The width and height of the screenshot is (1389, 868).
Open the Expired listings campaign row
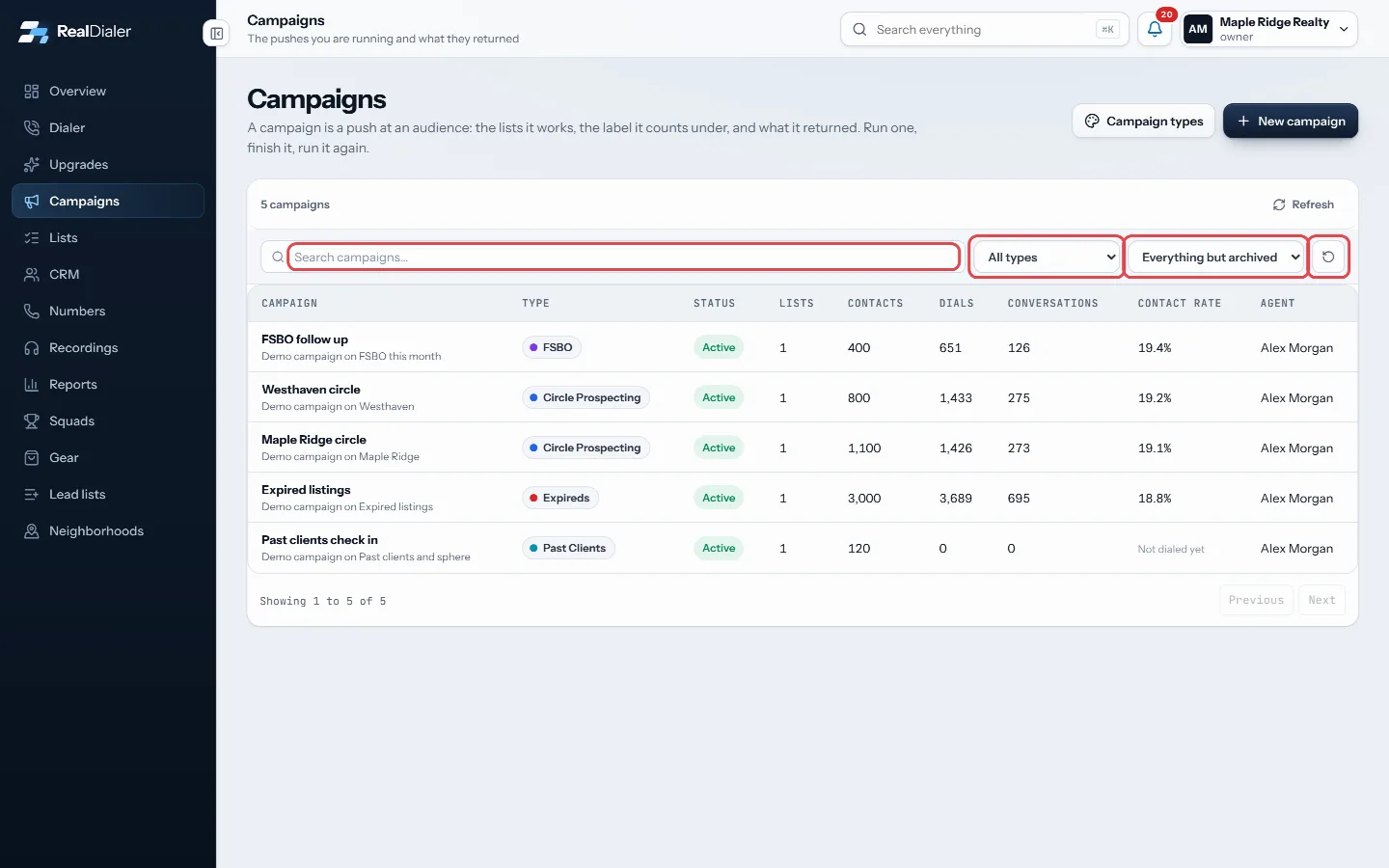803,498
